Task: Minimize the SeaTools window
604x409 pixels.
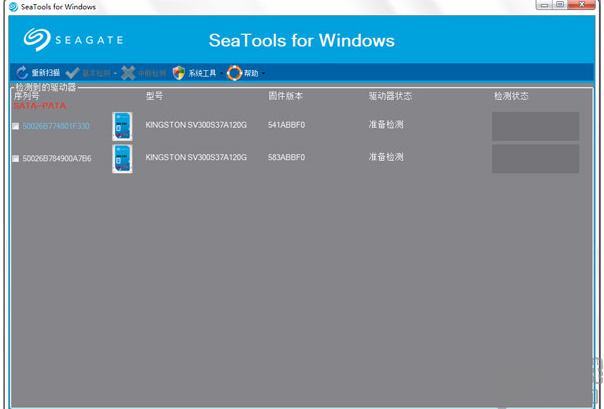Action: pyautogui.click(x=544, y=5)
